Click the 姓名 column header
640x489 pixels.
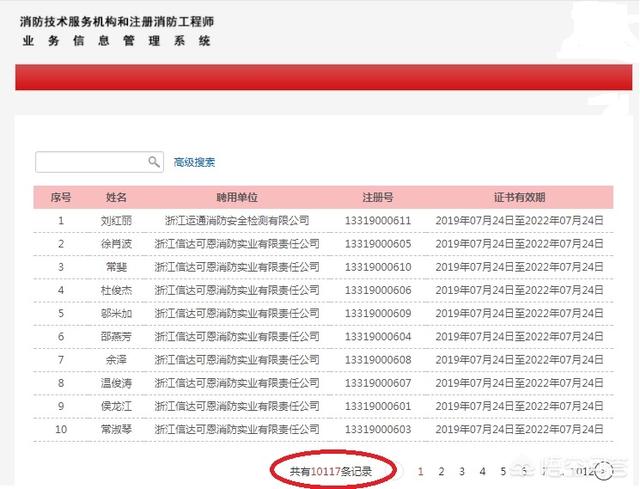pos(116,198)
